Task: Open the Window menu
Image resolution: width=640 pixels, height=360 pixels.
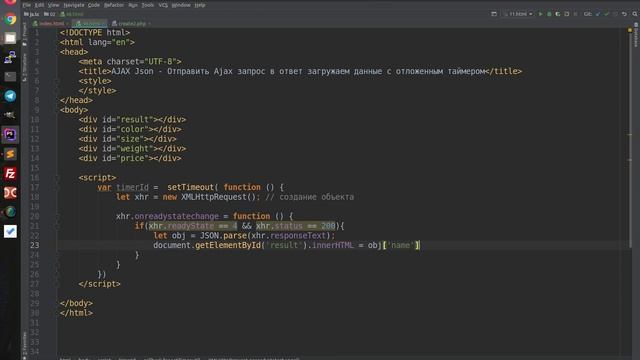Action: click(x=181, y=5)
